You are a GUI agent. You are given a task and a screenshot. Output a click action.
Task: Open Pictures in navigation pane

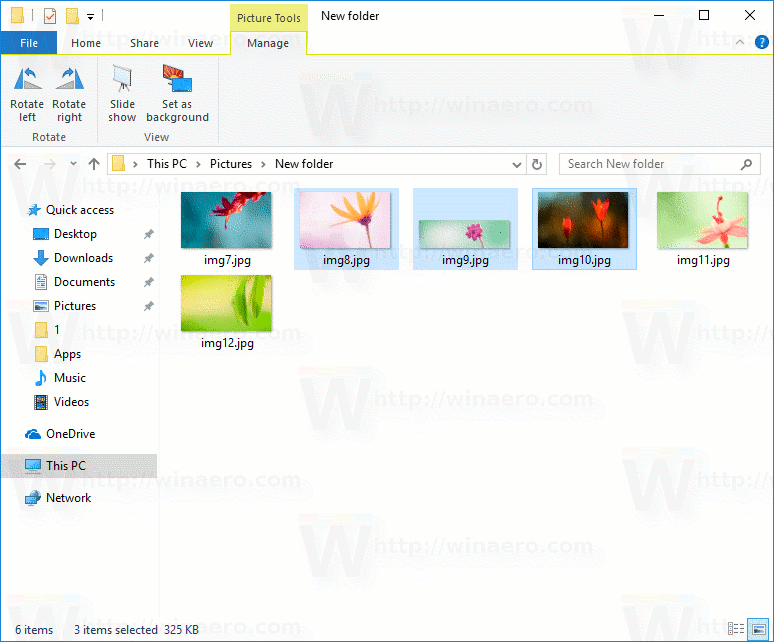click(x=75, y=306)
